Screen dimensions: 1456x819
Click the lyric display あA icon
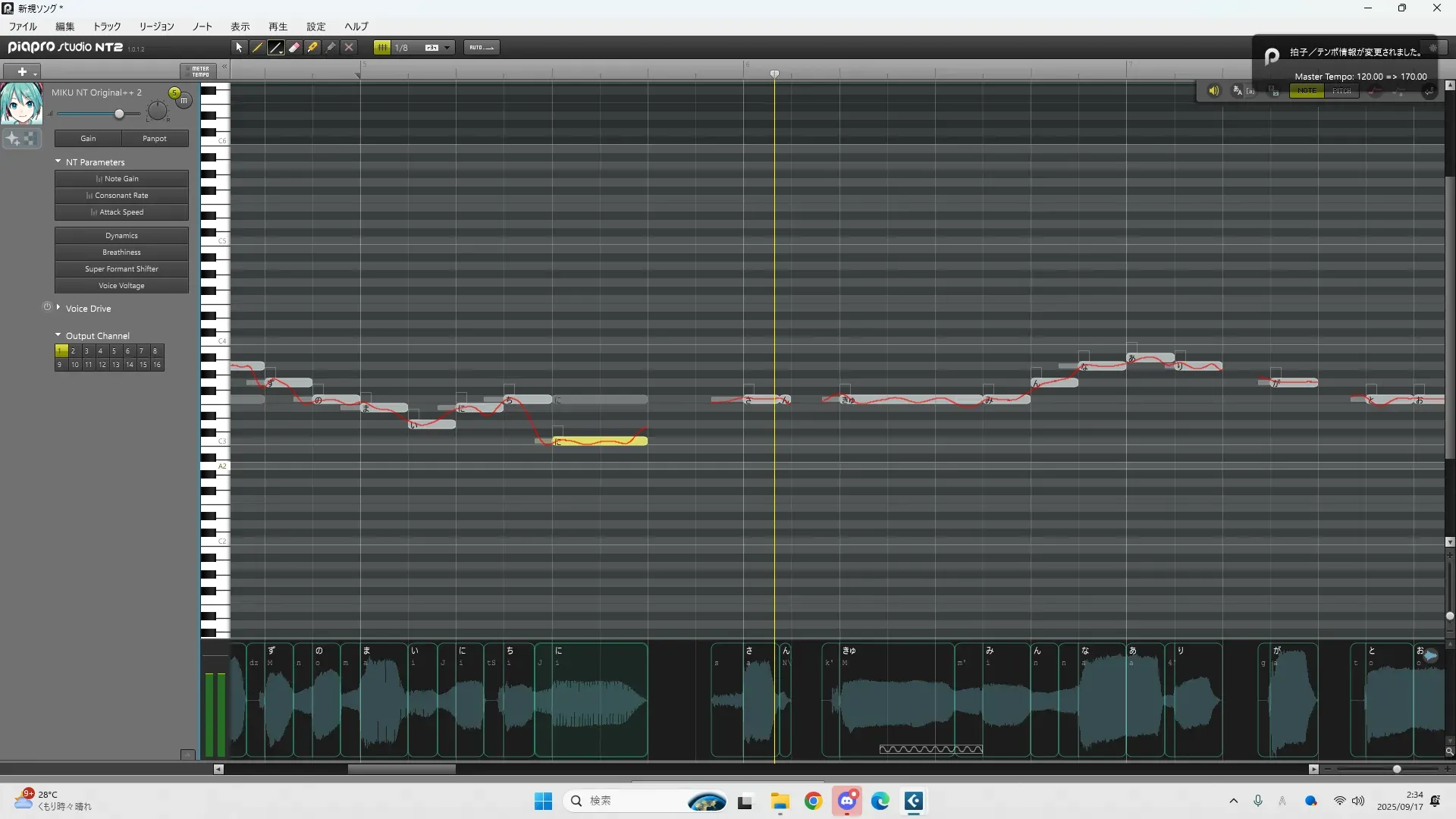tap(1238, 90)
